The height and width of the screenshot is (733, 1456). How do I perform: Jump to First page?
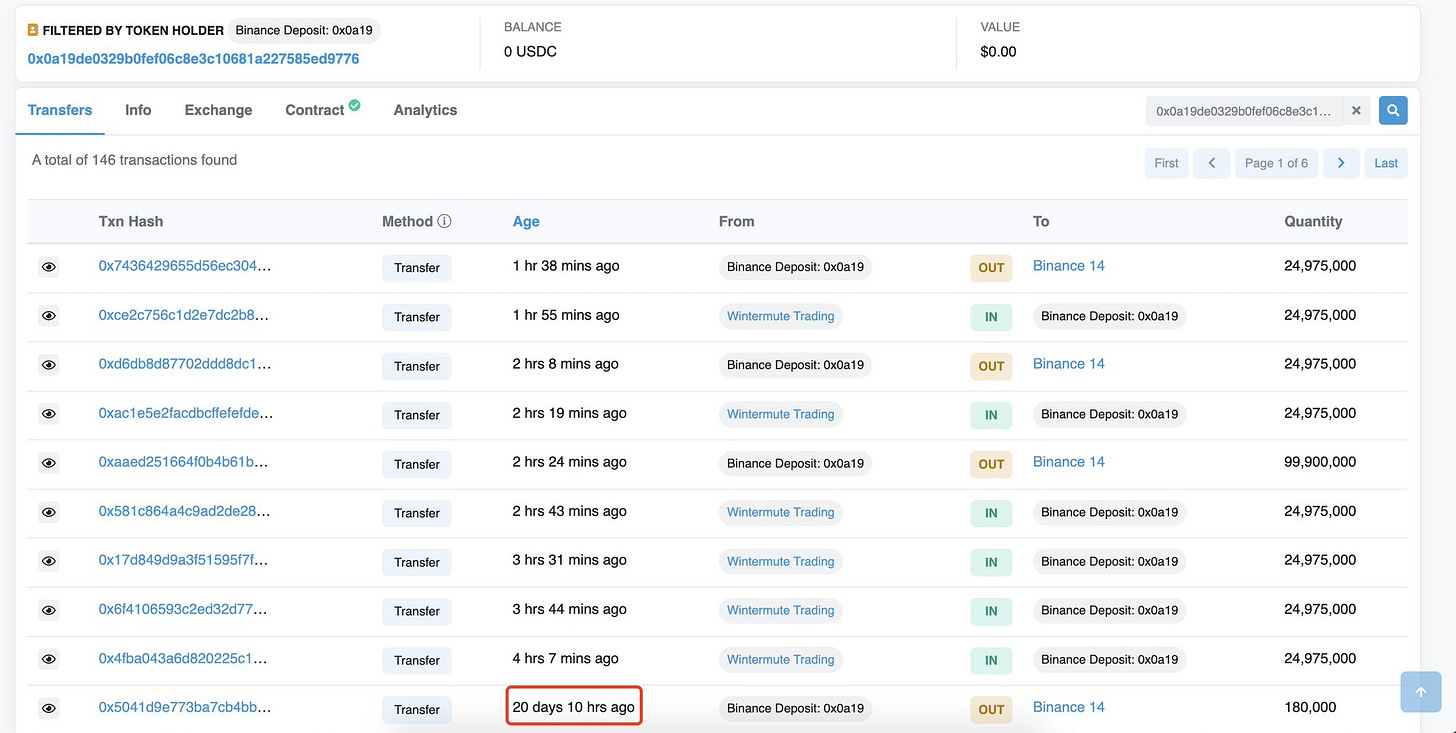tap(1166, 163)
